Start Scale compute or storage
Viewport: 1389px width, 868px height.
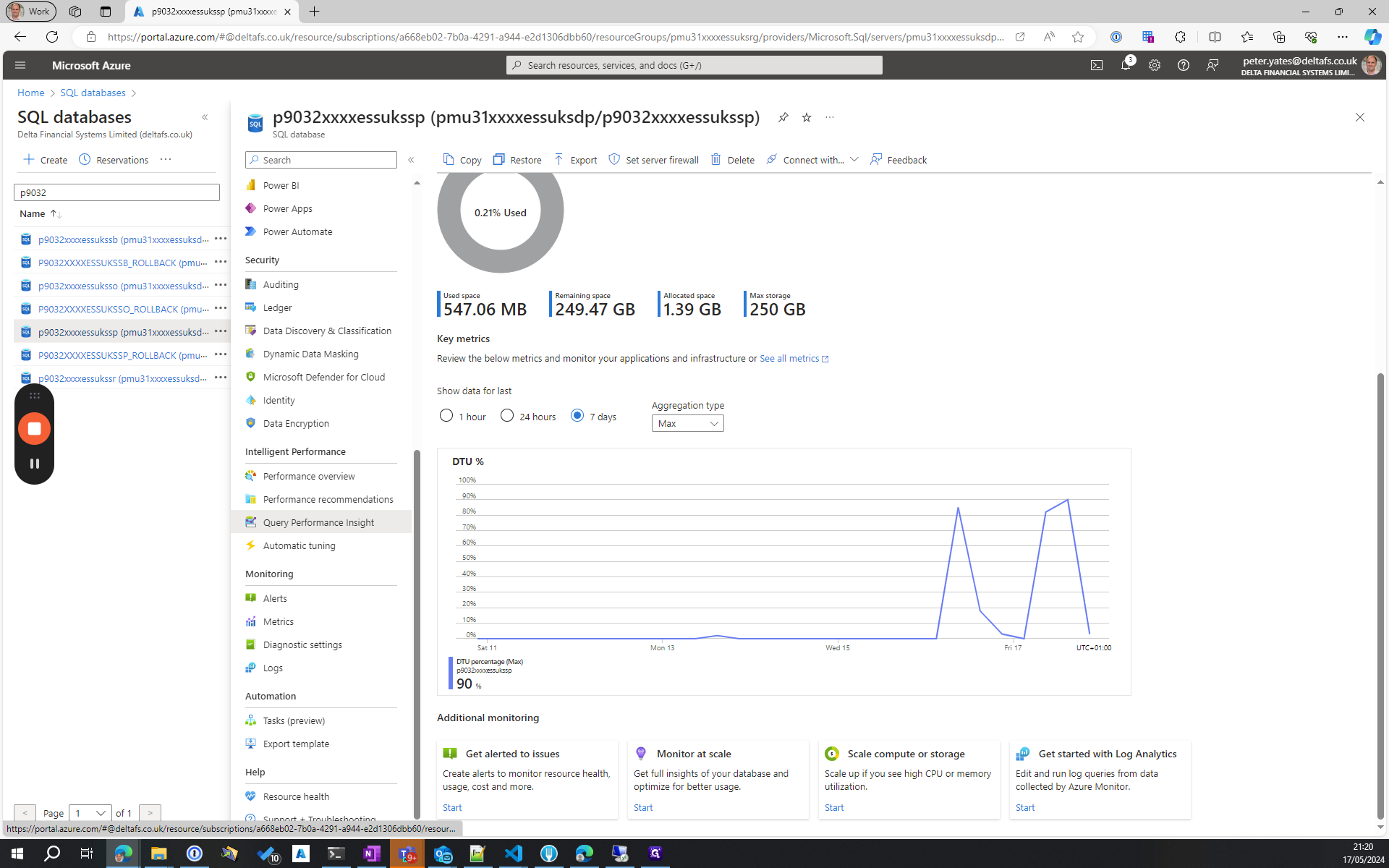[x=834, y=807]
